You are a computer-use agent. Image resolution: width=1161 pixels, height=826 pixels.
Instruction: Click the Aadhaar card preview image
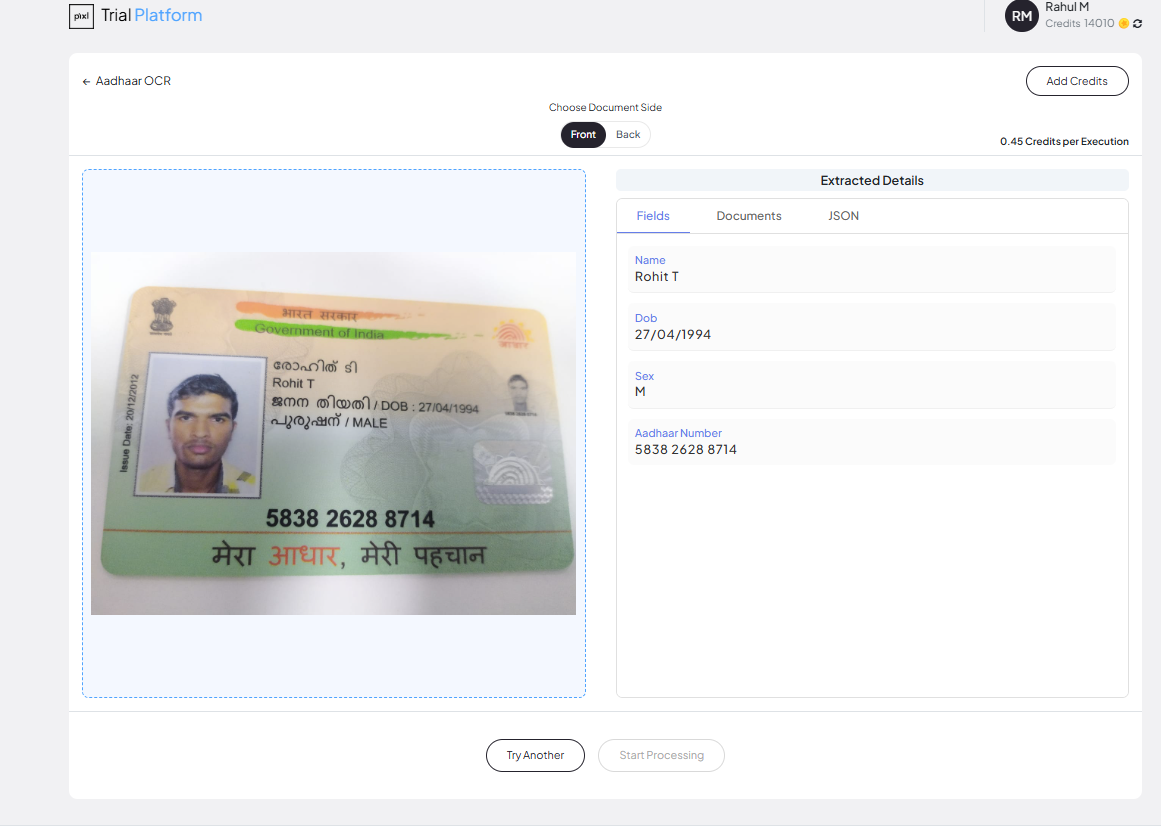[334, 434]
